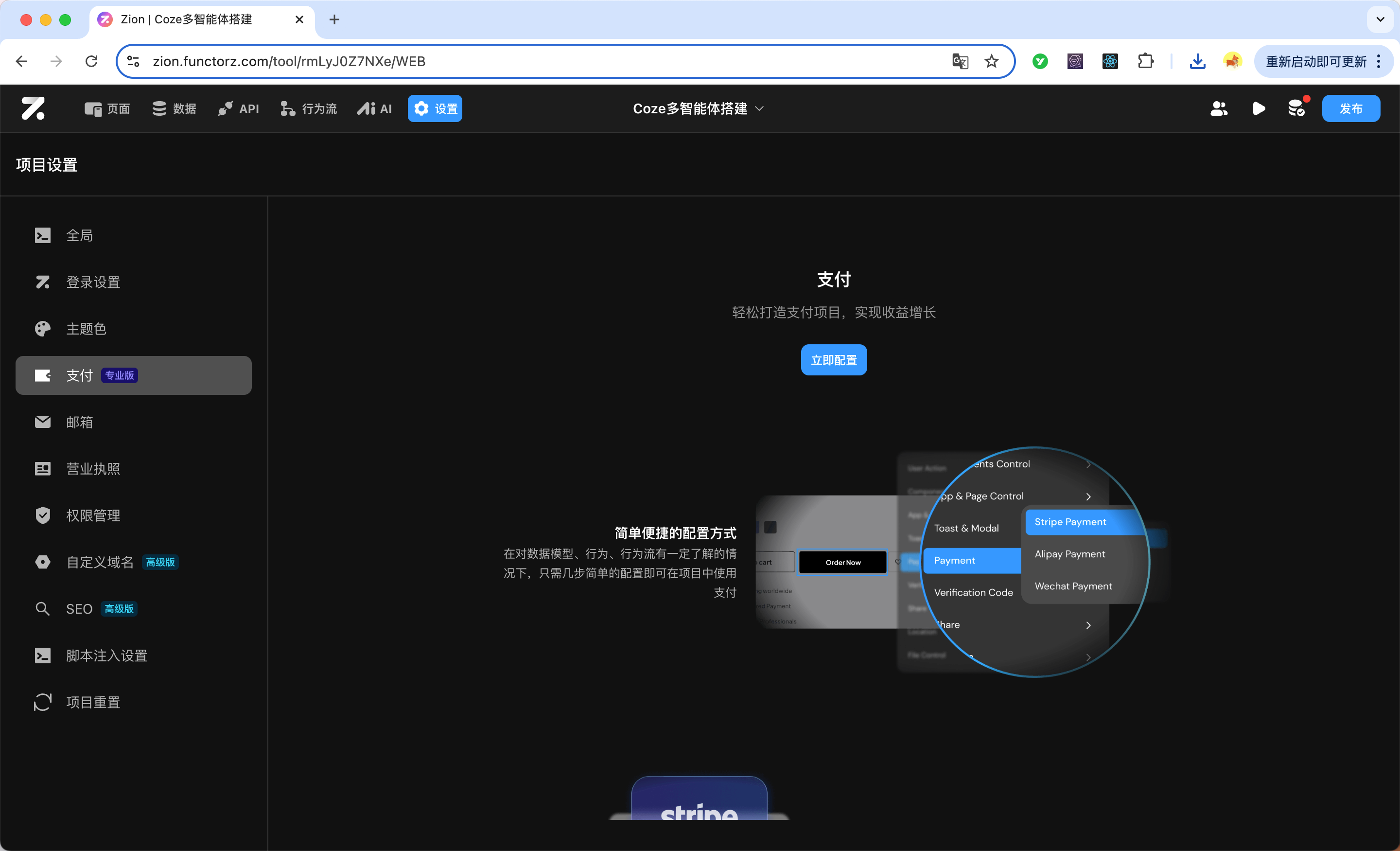
Task: Click the browser forward arrow
Action: coord(56,61)
